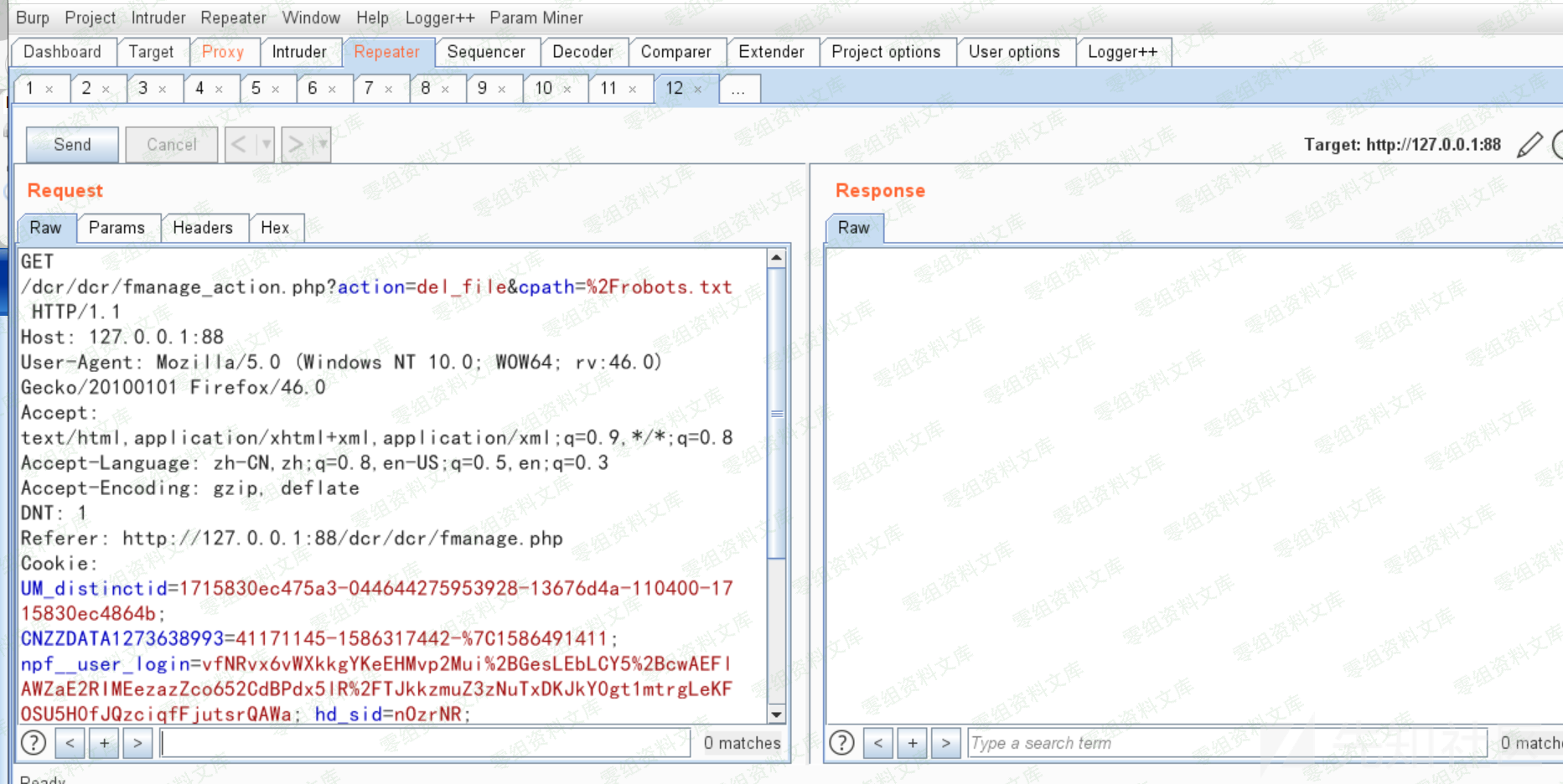Click the plus button in request search bar
This screenshot has width=1563, height=784.
point(104,743)
